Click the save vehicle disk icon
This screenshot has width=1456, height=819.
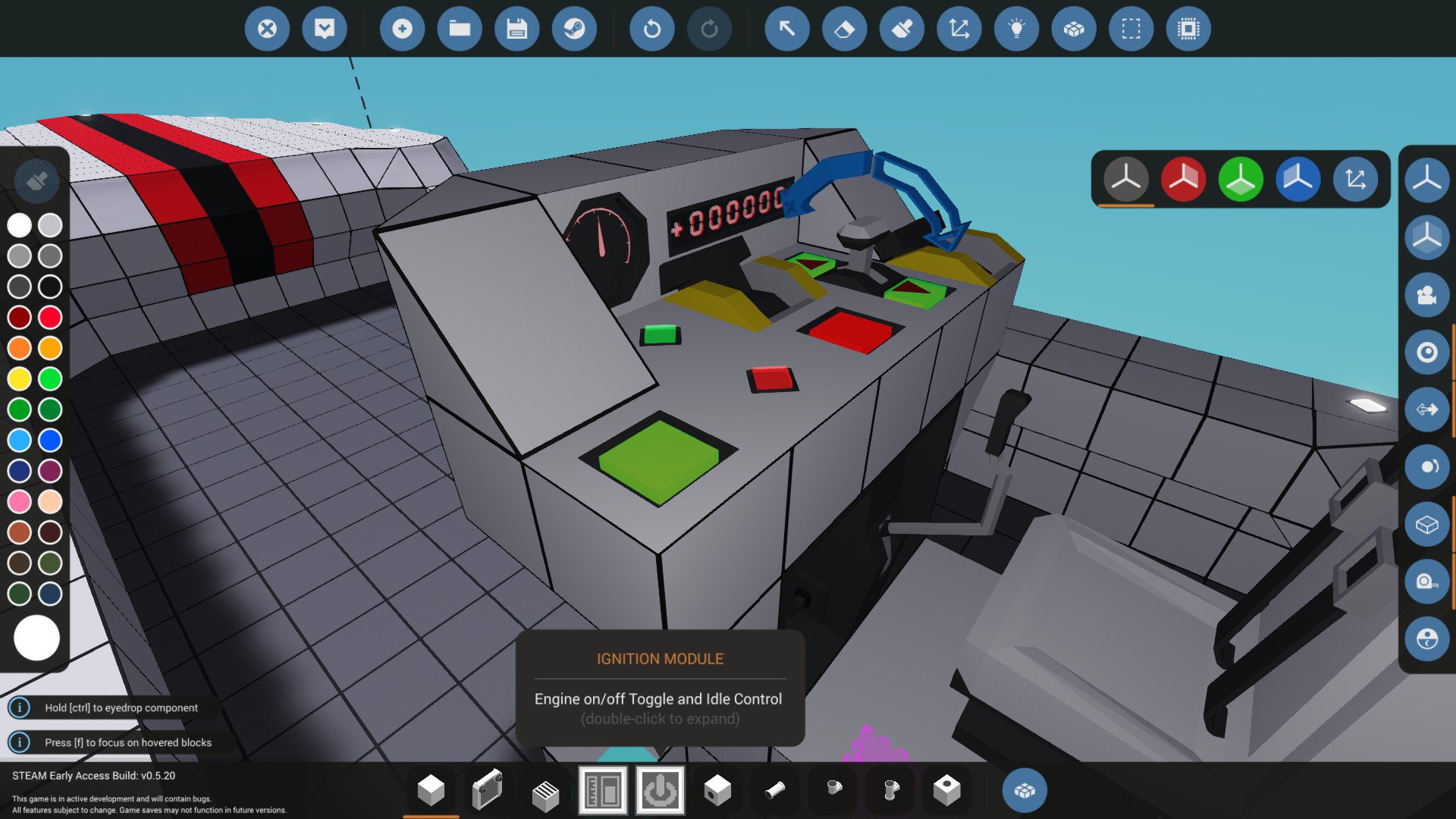click(516, 29)
